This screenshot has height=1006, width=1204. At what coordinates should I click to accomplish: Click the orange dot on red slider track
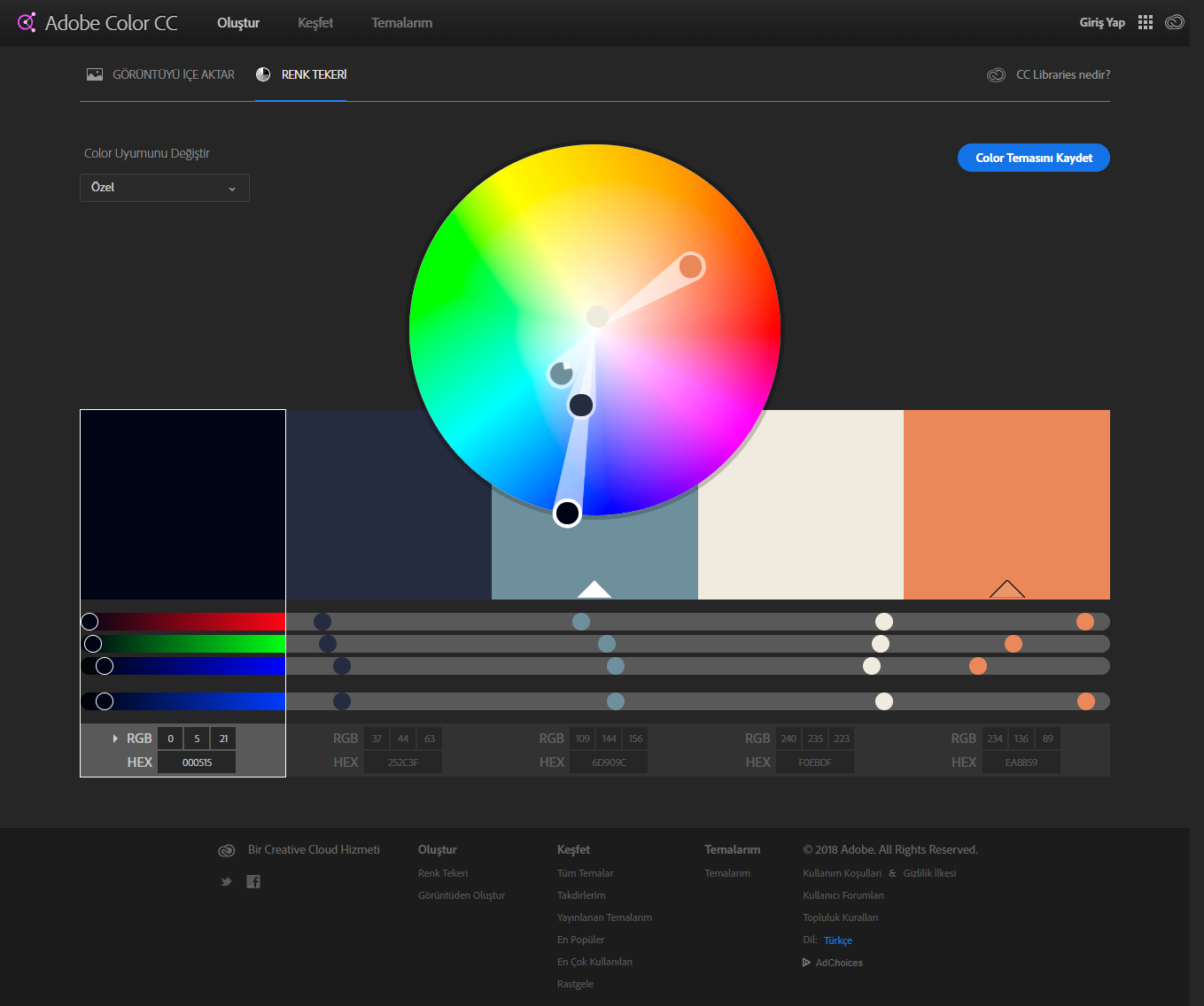point(1085,622)
